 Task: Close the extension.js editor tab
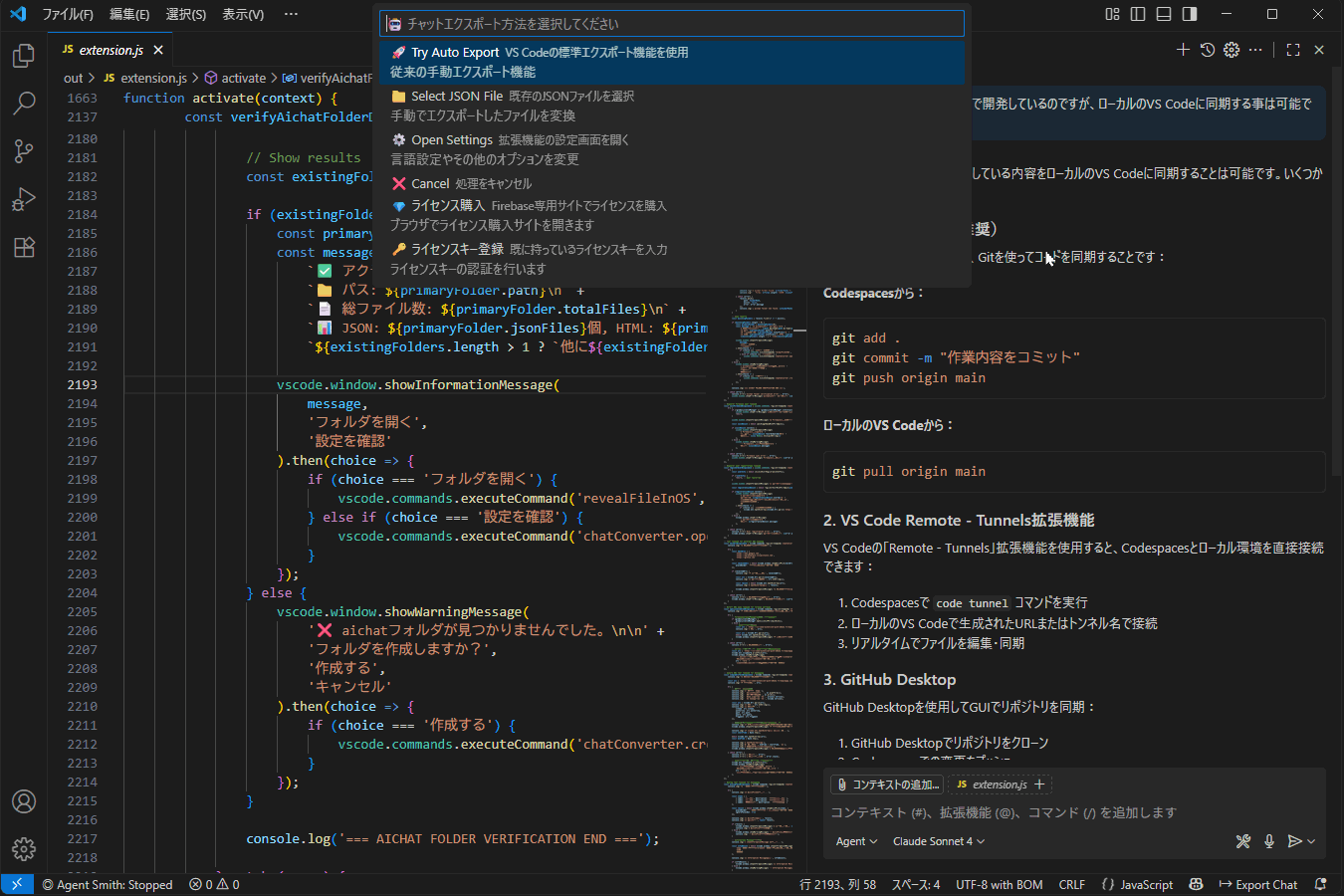[x=158, y=50]
